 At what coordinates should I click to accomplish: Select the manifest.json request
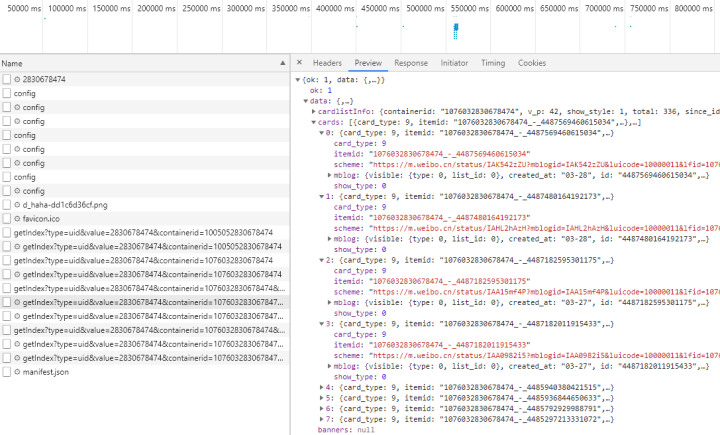[145, 372]
